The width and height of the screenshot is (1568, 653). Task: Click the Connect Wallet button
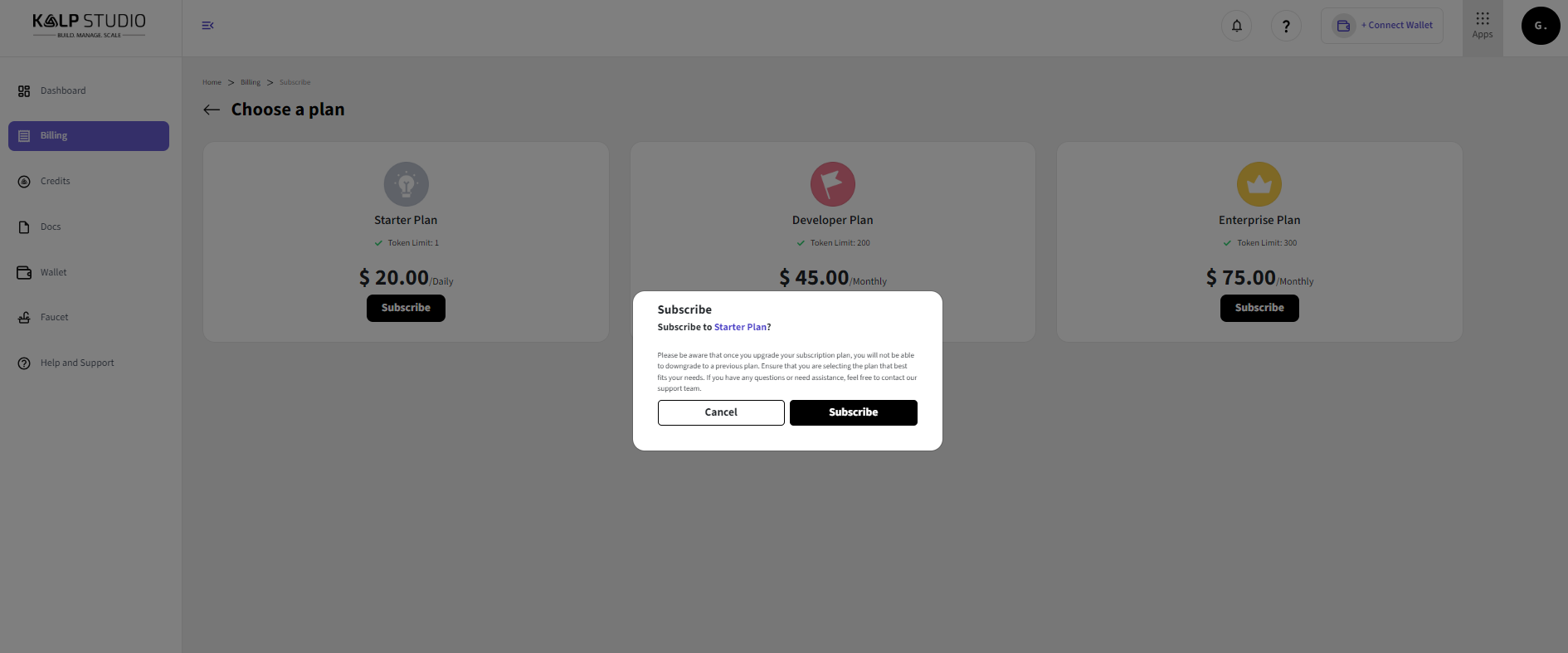pos(1382,26)
